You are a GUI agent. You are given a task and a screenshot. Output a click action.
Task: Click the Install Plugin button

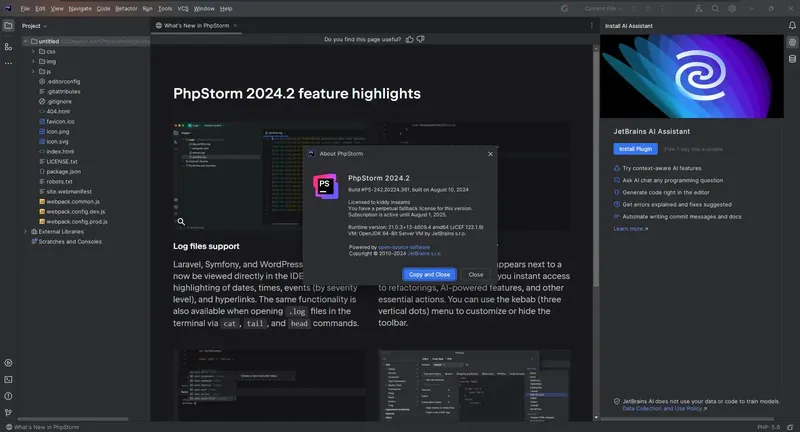(x=635, y=149)
